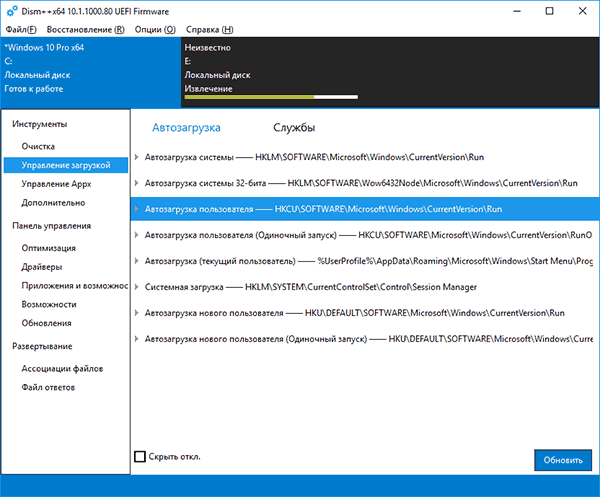The height and width of the screenshot is (497, 600).
Task: Expand 'Автозагрузка системы 32-бита' entry arrow
Action: click(x=136, y=183)
